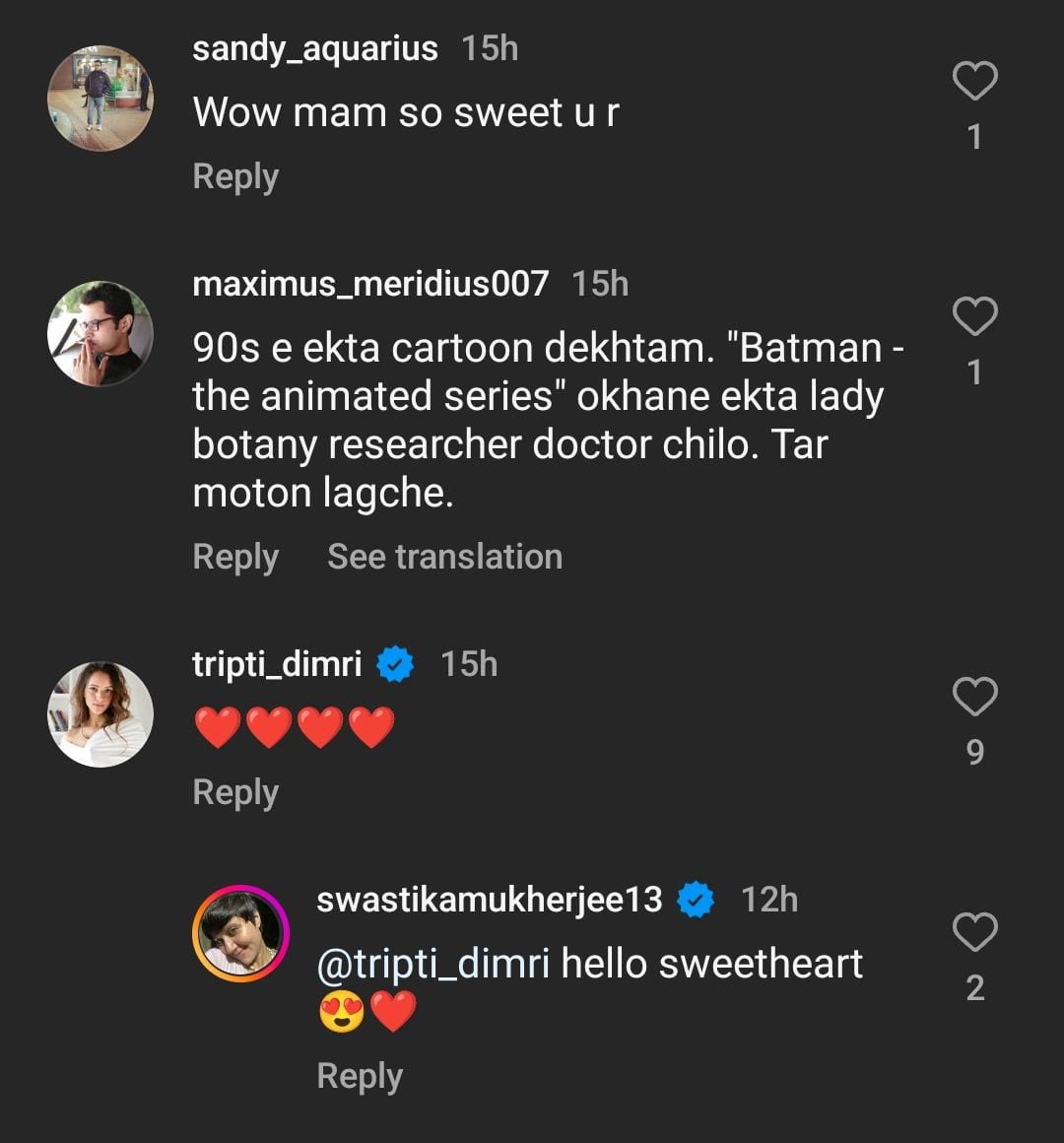Screen dimensions: 1064x1143
Task: Click swastikamukherjee13's blue verified badge
Action: (x=696, y=901)
